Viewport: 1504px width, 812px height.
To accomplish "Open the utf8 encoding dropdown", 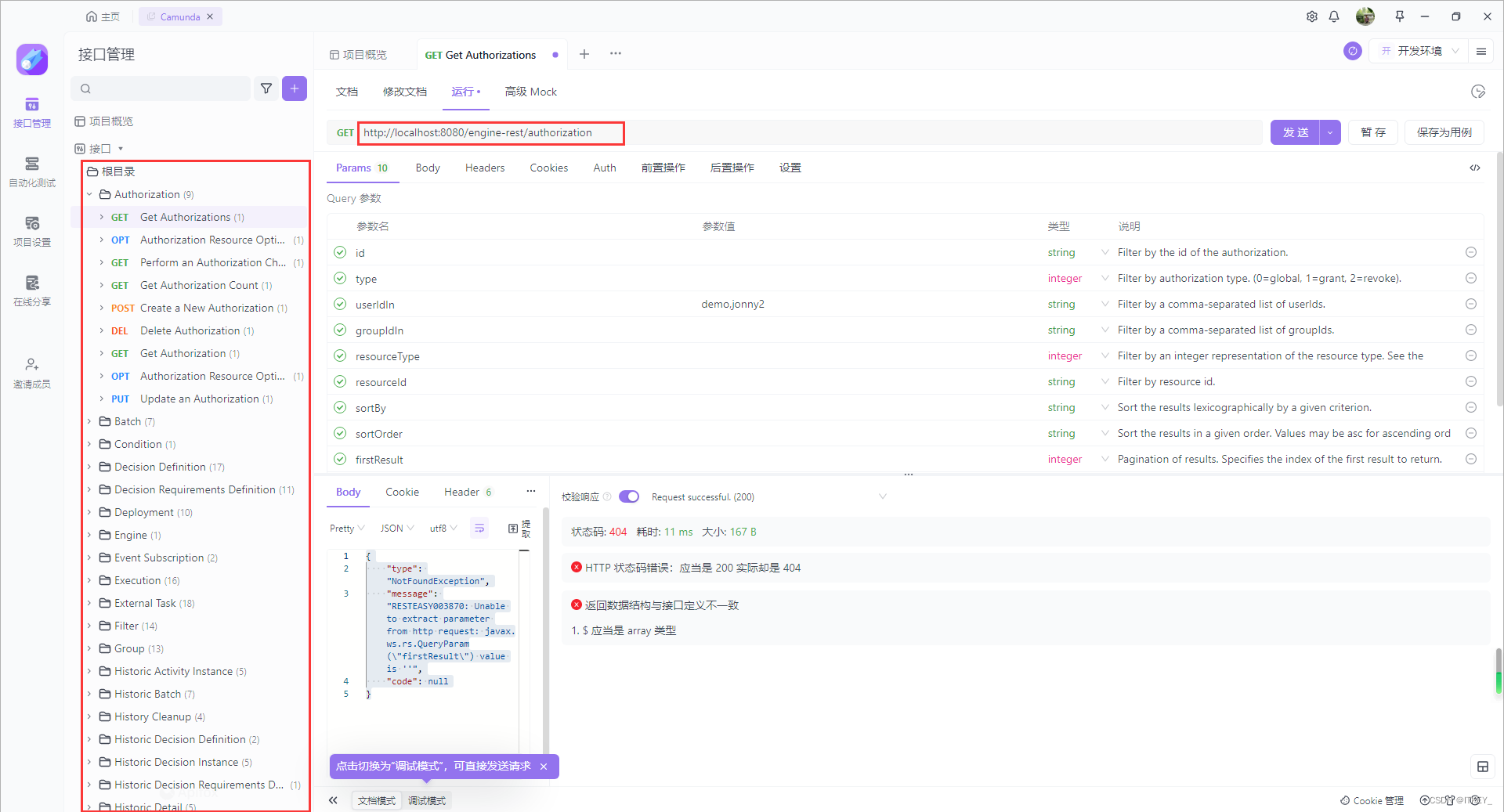I will click(443, 529).
